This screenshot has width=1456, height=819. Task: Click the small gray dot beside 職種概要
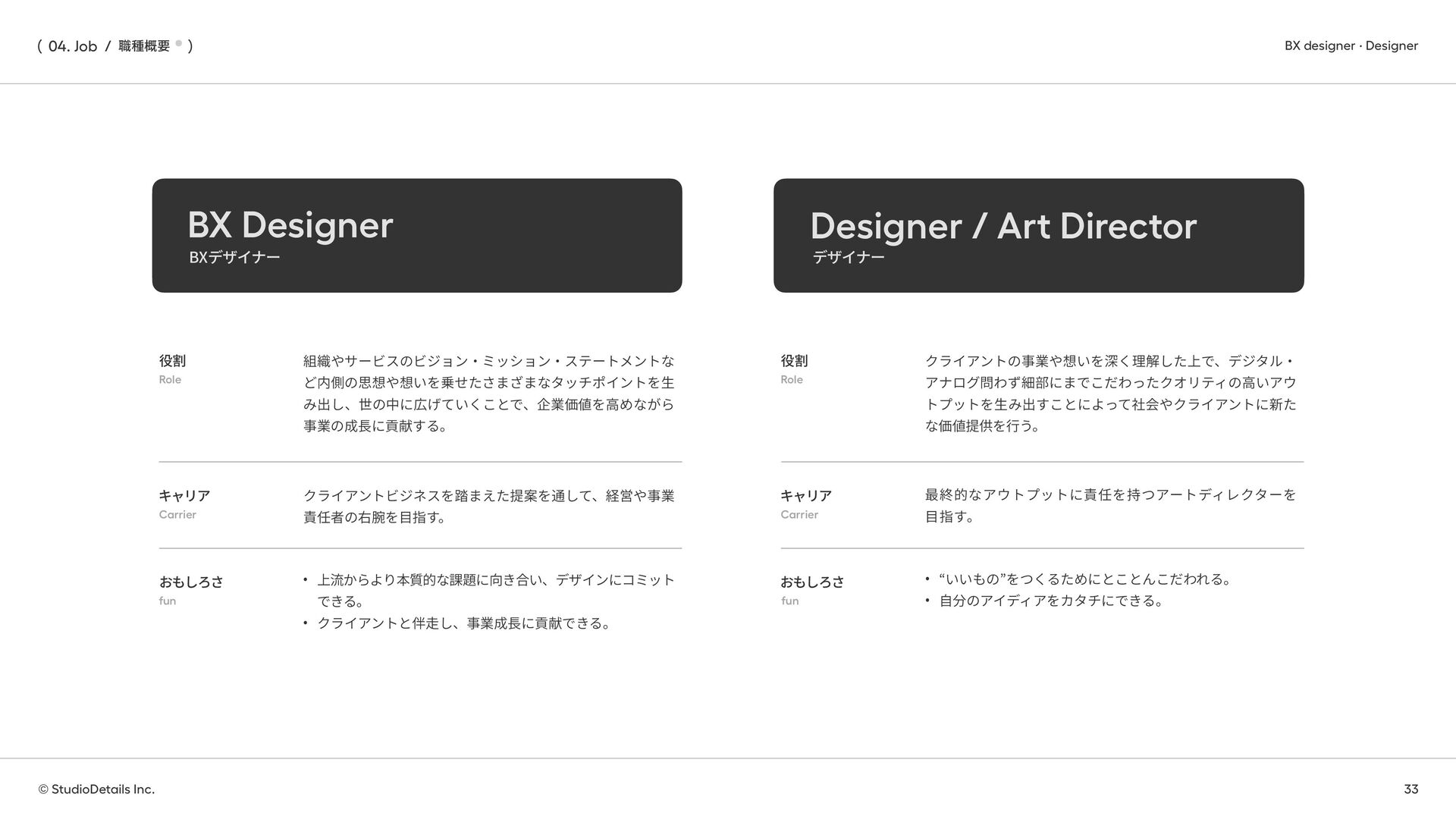tap(179, 43)
